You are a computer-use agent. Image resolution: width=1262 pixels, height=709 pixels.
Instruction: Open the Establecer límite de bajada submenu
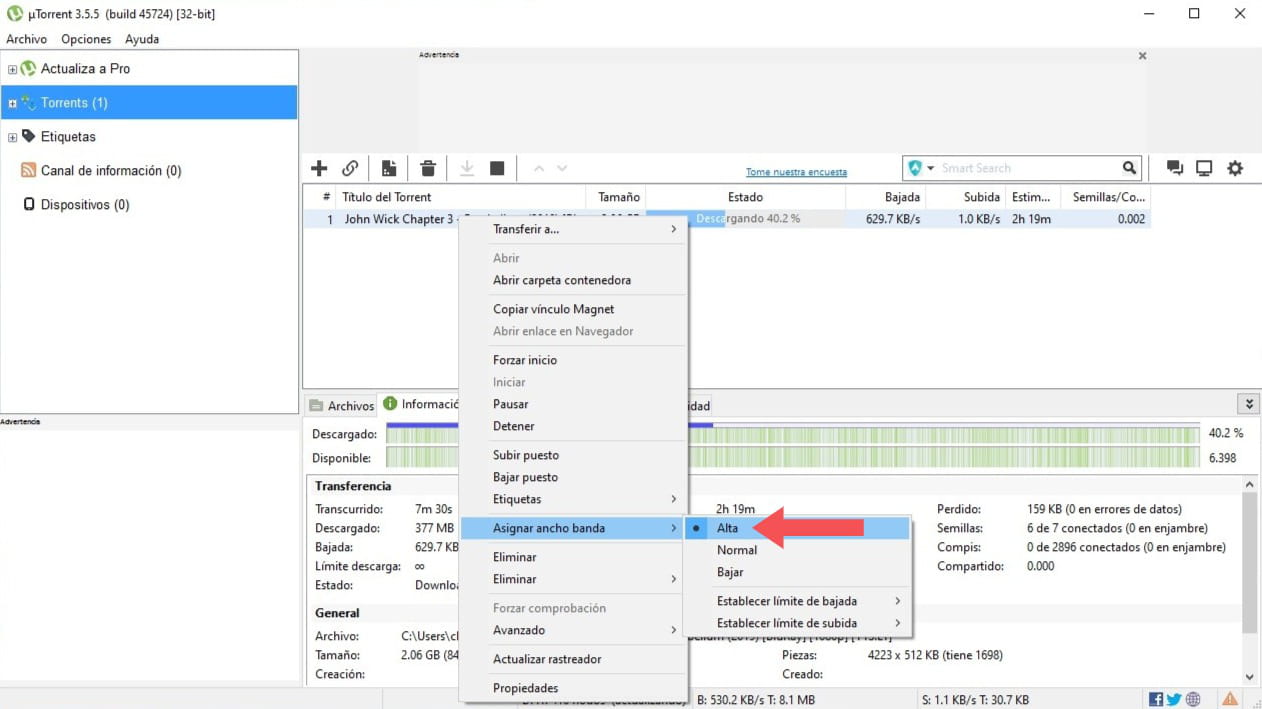click(797, 601)
